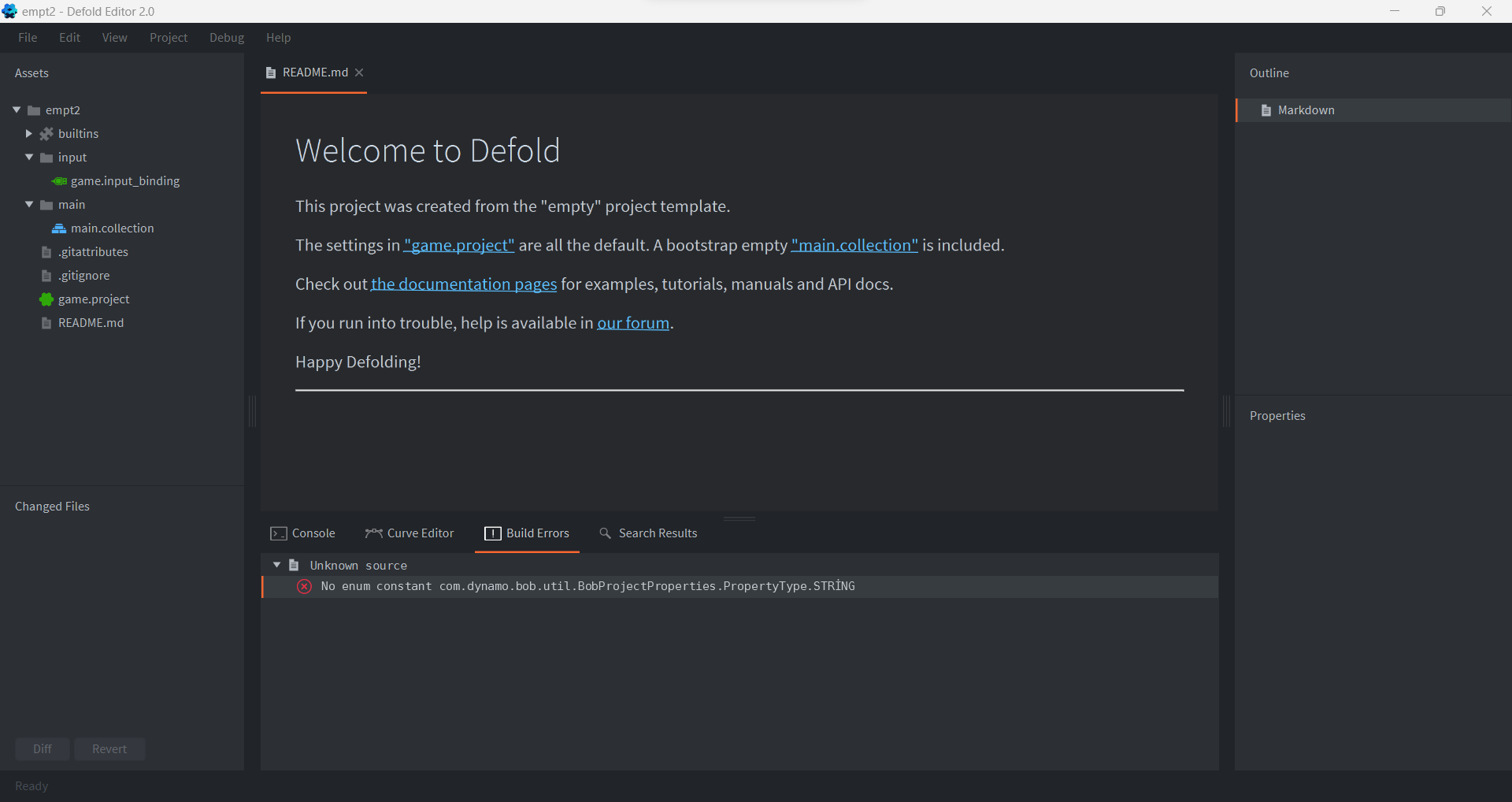Click the Markdown item in the Outline panel
Screen dimensions: 1512x802
(x=1306, y=110)
